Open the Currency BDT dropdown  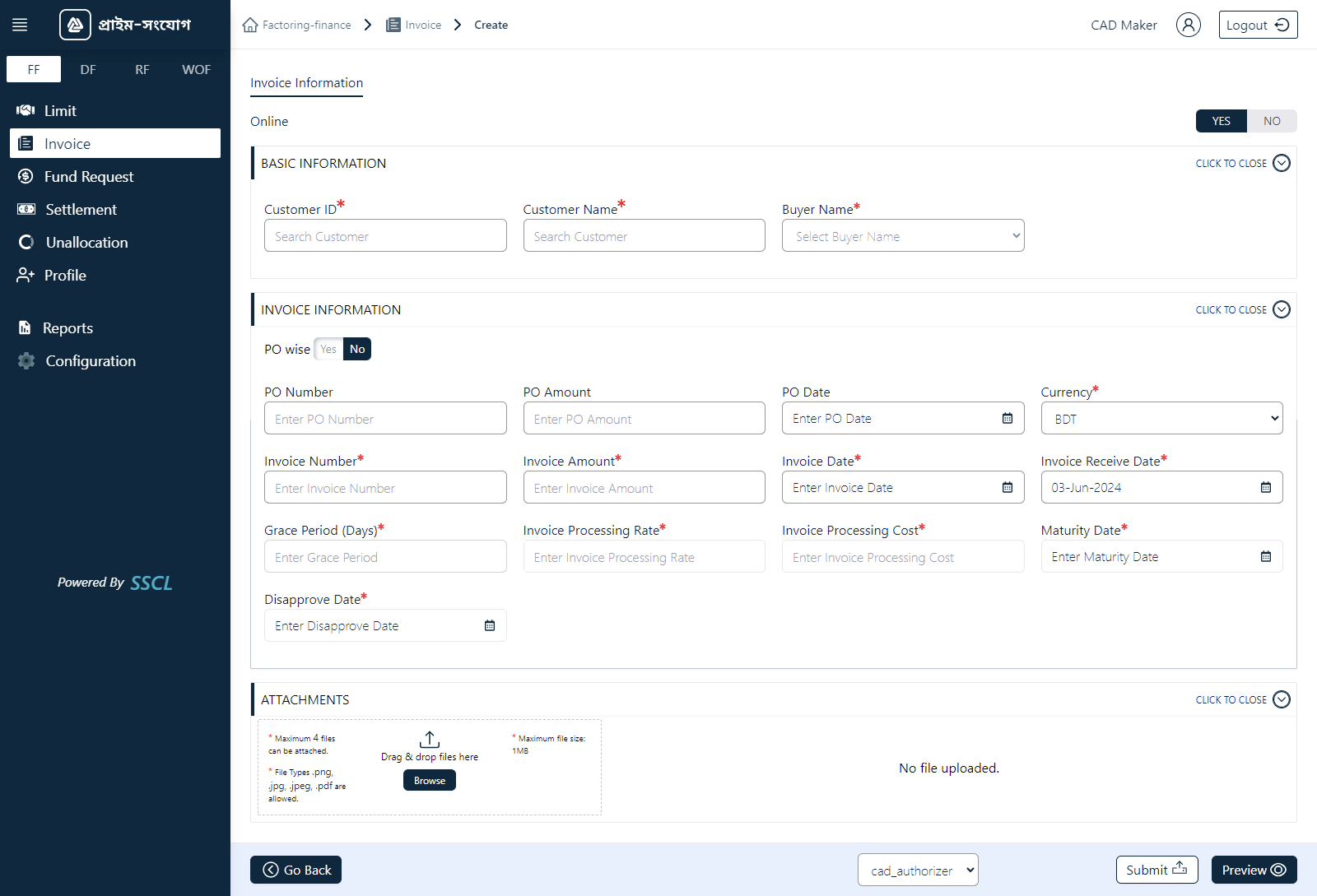pyautogui.click(x=1161, y=418)
